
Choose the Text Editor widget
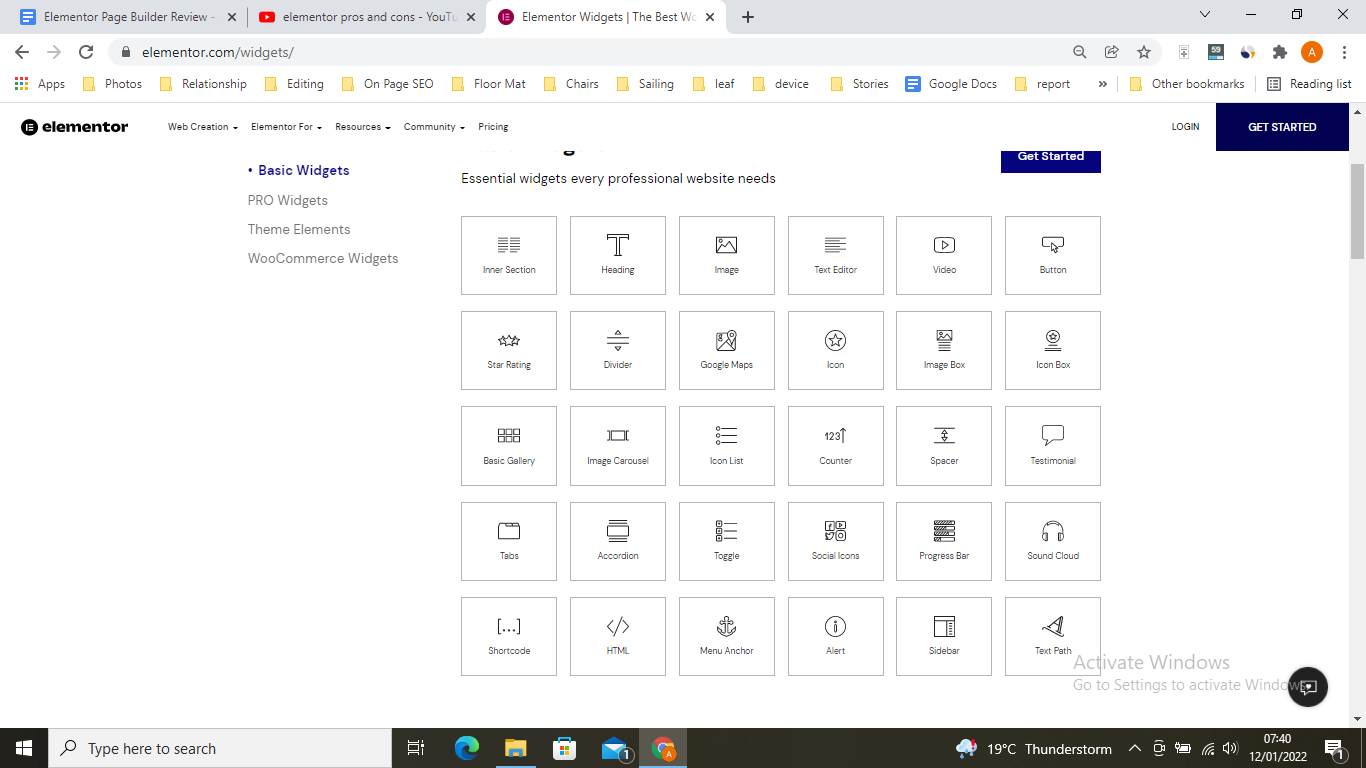[836, 255]
